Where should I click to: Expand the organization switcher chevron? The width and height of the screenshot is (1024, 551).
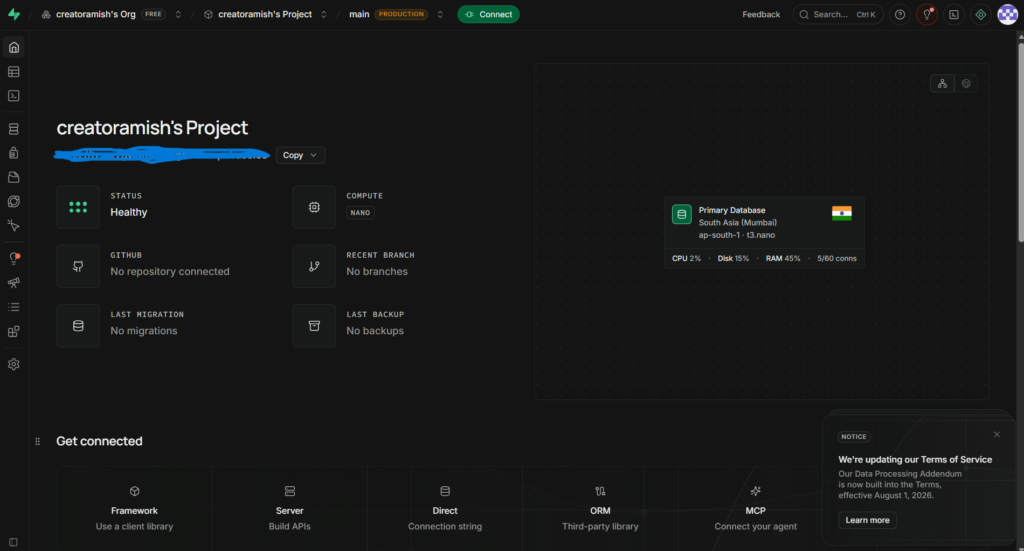[178, 14]
